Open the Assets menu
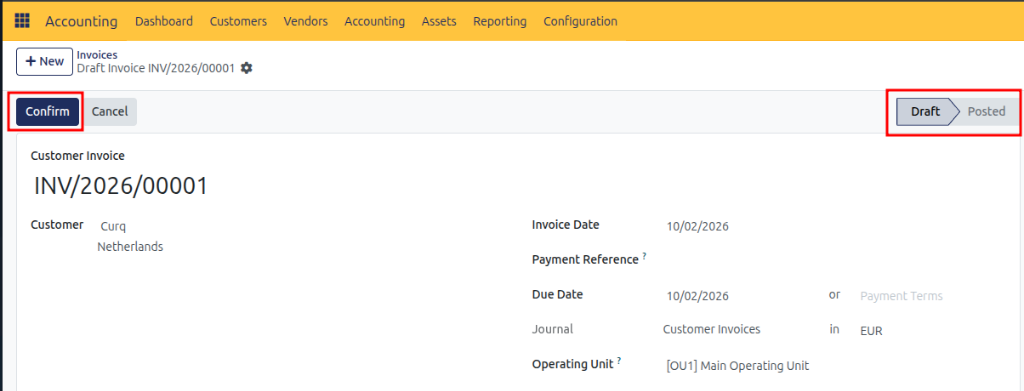Image resolution: width=1024 pixels, height=391 pixels. 439,22
